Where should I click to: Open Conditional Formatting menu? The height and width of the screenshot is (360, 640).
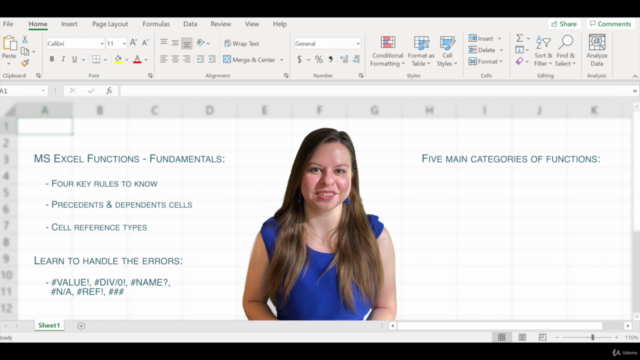[x=387, y=51]
